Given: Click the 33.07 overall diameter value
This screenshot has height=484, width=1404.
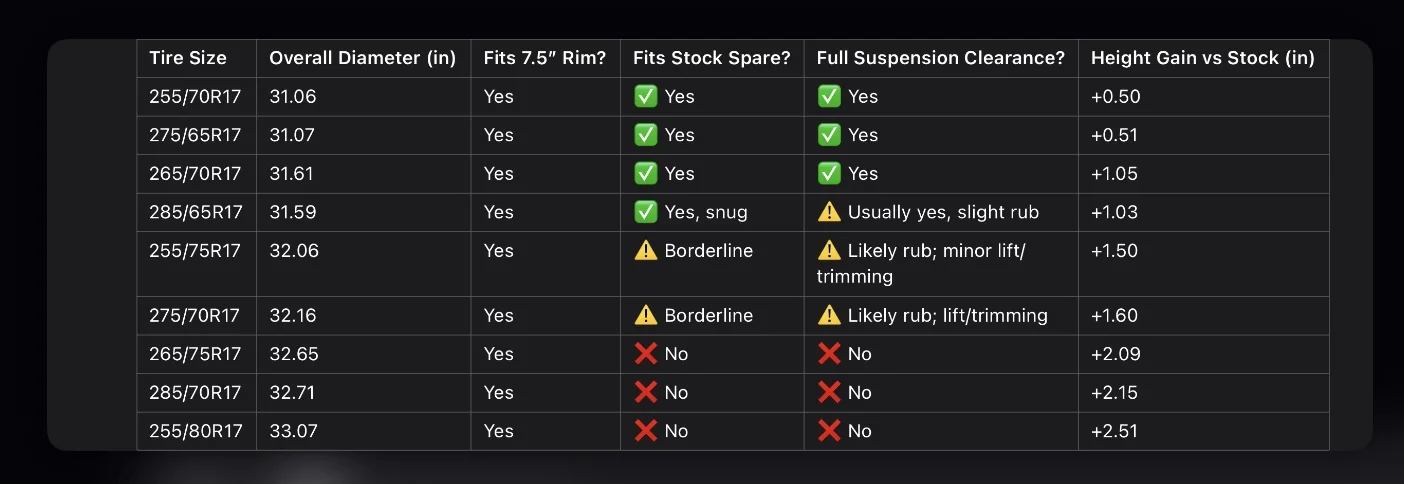Looking at the screenshot, I should tap(294, 431).
